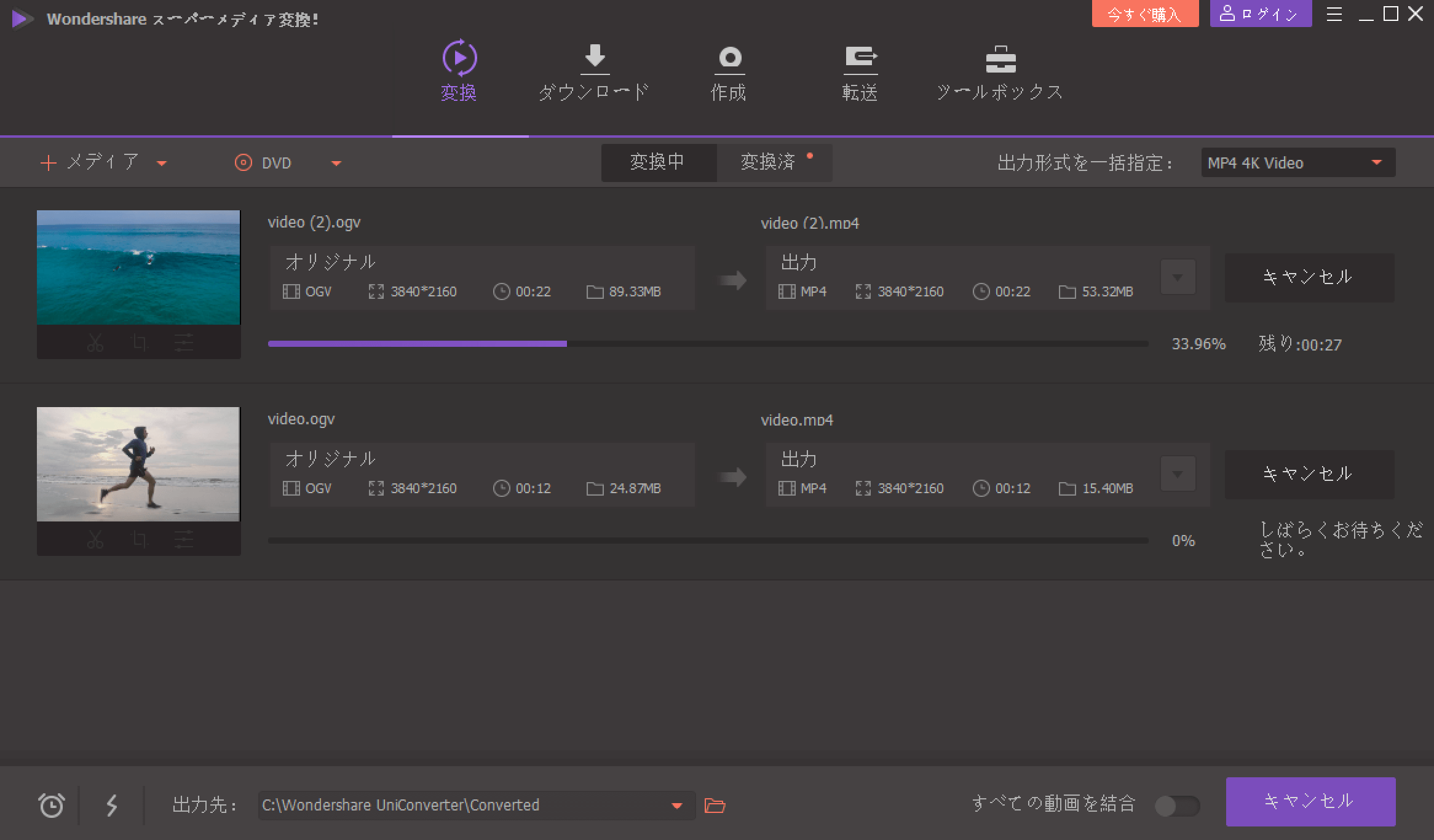This screenshot has width=1434, height=840.
Task: Click trim scissors icon for video.ogv
Action: tap(95, 539)
